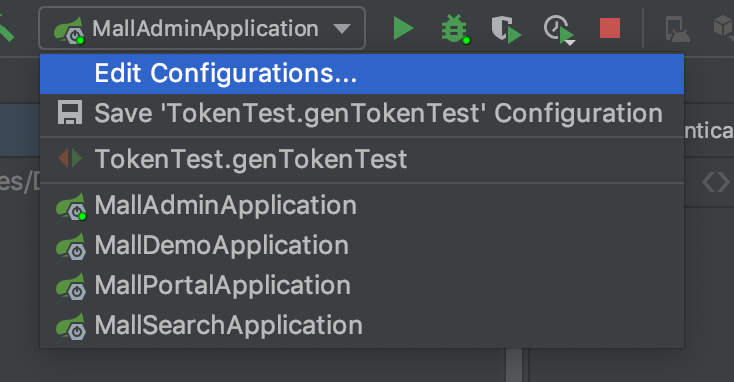Image resolution: width=734 pixels, height=382 pixels.
Task: Click the build hammer icon
Action: [7, 28]
